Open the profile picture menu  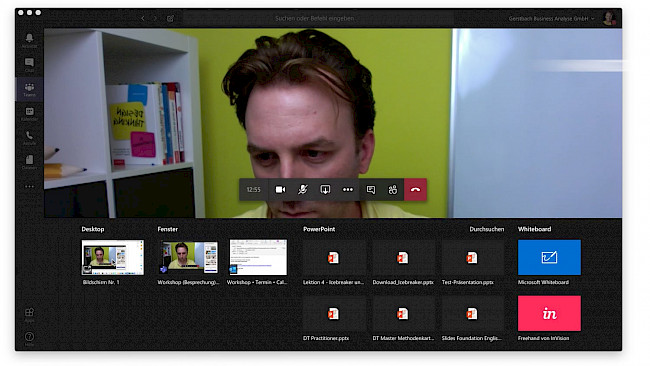tap(609, 18)
